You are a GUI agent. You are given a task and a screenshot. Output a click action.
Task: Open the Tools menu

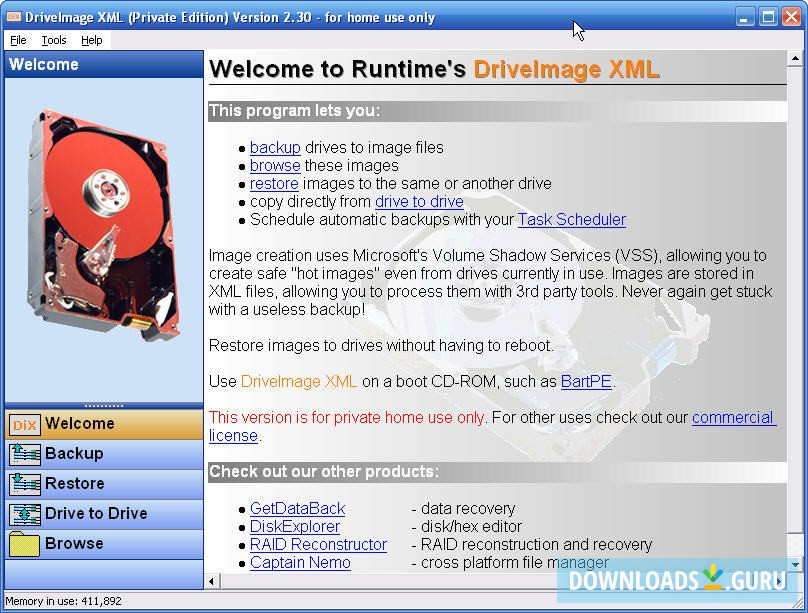(53, 40)
